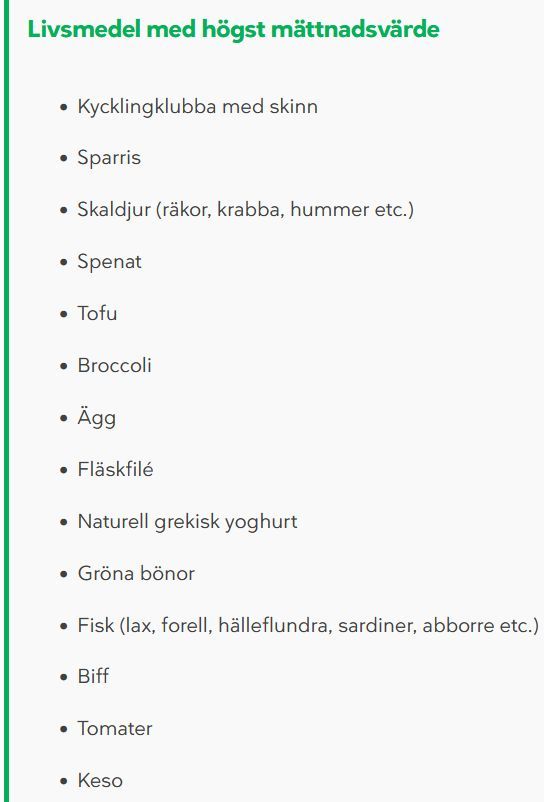The image size is (544, 802).
Task: Click the Biff list entry
Action: pyautogui.click(x=93, y=676)
